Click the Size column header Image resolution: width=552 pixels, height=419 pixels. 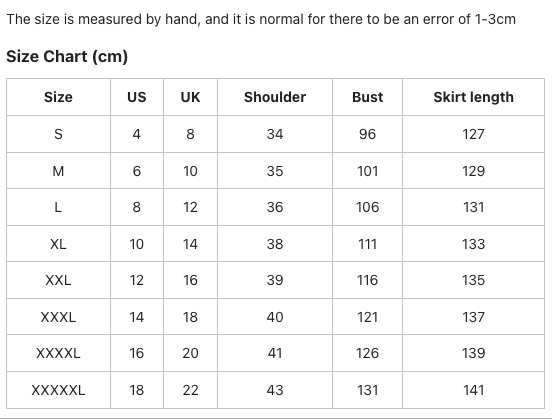point(58,97)
